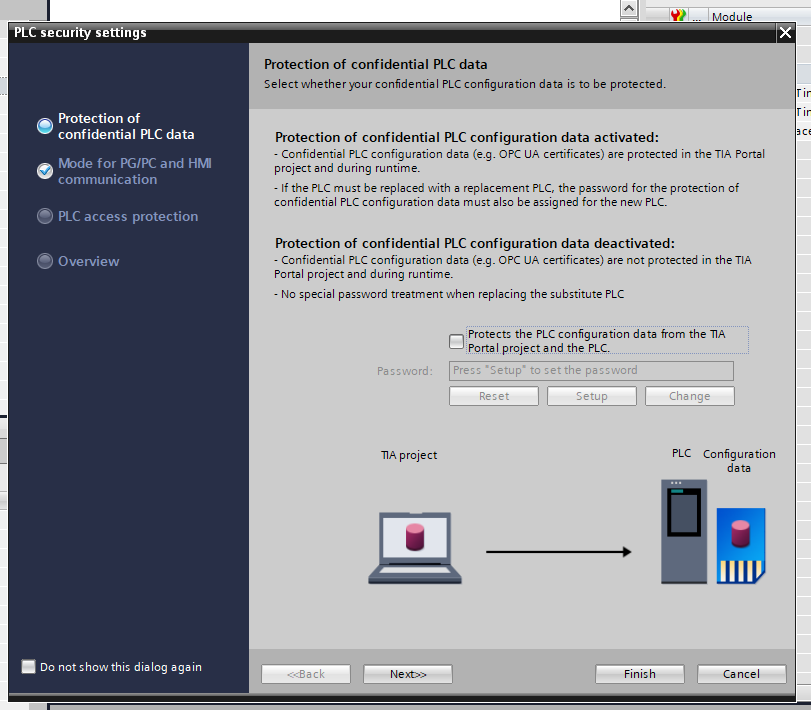Viewport: 811px width, 710px height.
Task: Go back with the <<Back button
Action: pyautogui.click(x=306, y=674)
